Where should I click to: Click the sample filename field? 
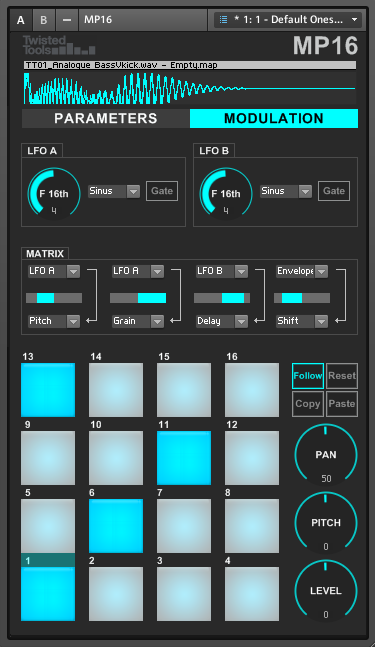coord(190,65)
